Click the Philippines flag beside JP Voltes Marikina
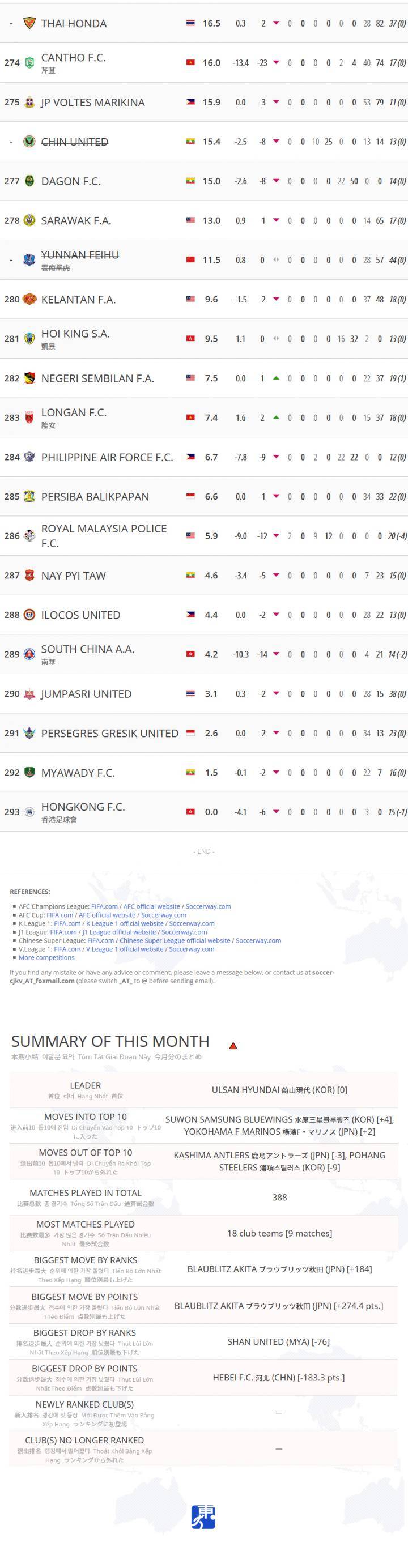 coord(190,103)
